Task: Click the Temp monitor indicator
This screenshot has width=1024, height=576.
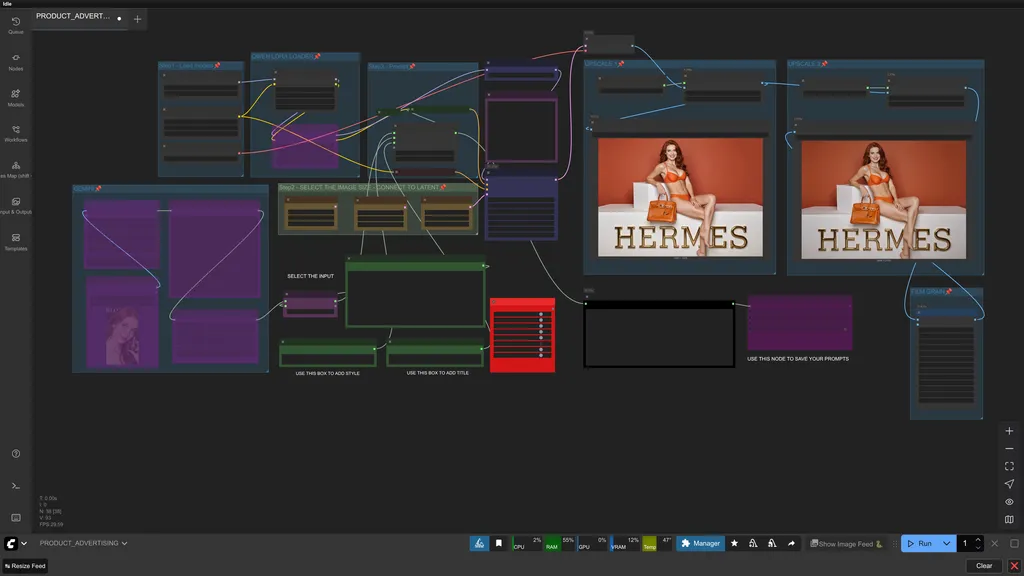Action: 657,543
